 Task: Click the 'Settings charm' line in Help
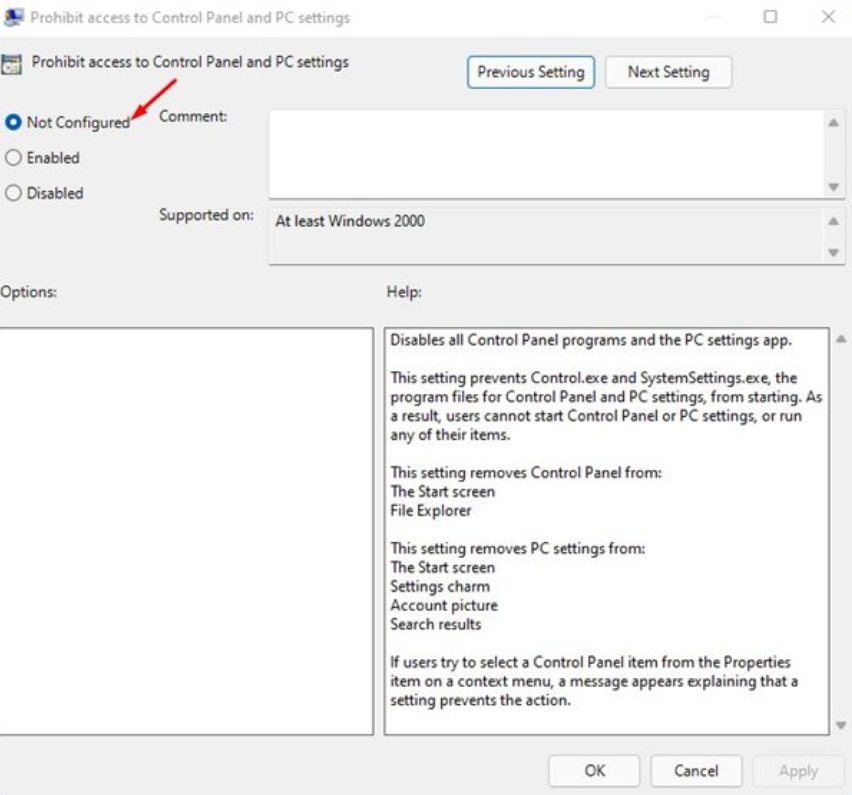[x=440, y=587]
